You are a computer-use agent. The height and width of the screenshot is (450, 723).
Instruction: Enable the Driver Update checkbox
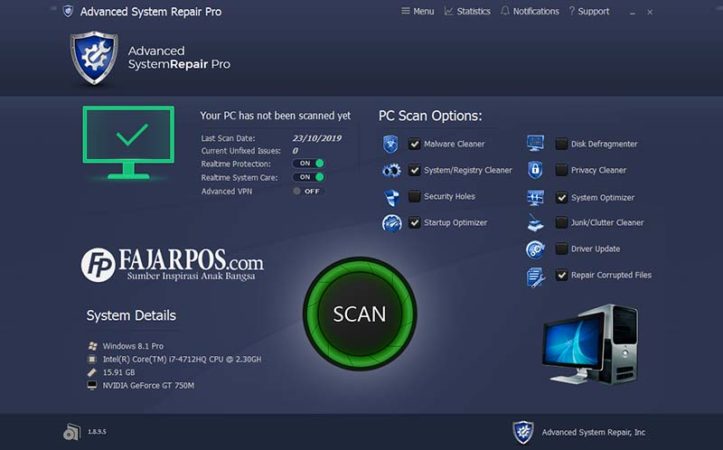pyautogui.click(x=561, y=249)
